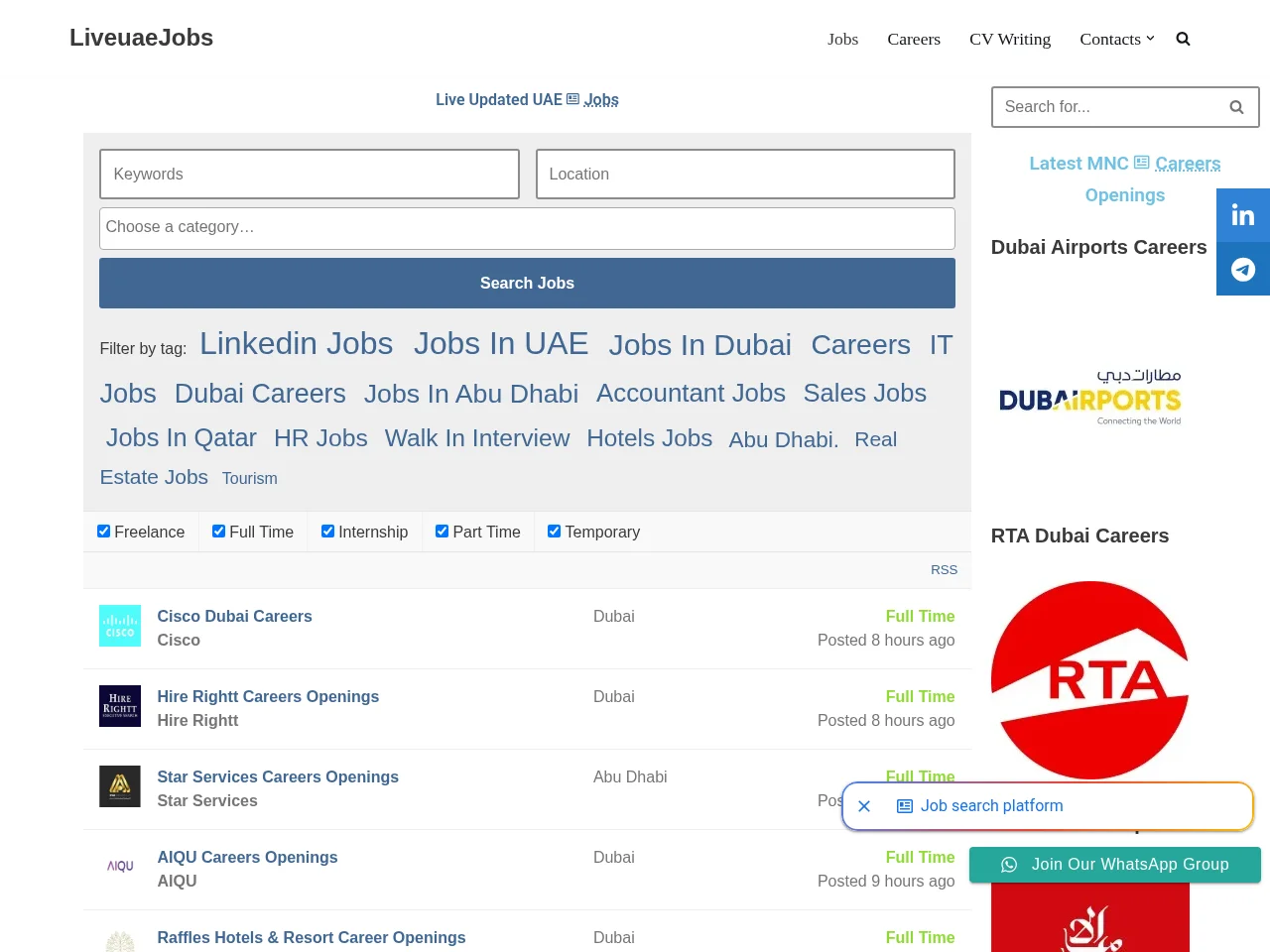1270x952 pixels.
Task: Click the sidebar search magnifier button
Action: [1236, 107]
